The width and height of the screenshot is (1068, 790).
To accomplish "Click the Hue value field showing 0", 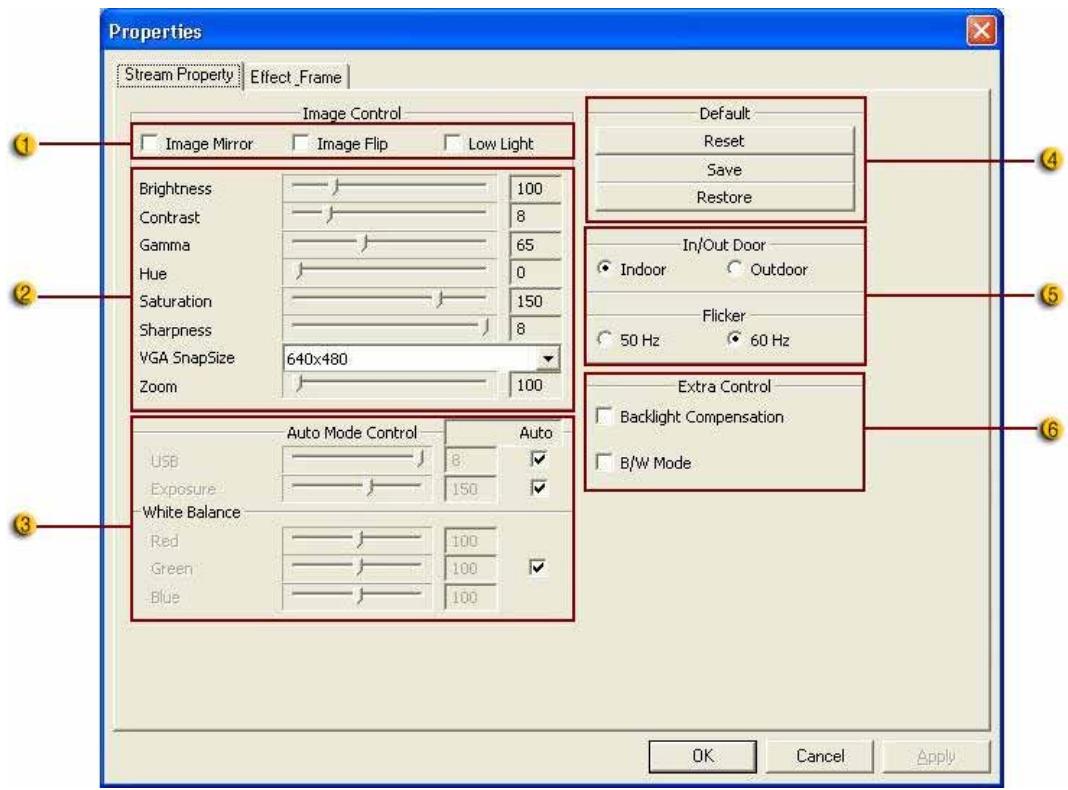I will (535, 272).
